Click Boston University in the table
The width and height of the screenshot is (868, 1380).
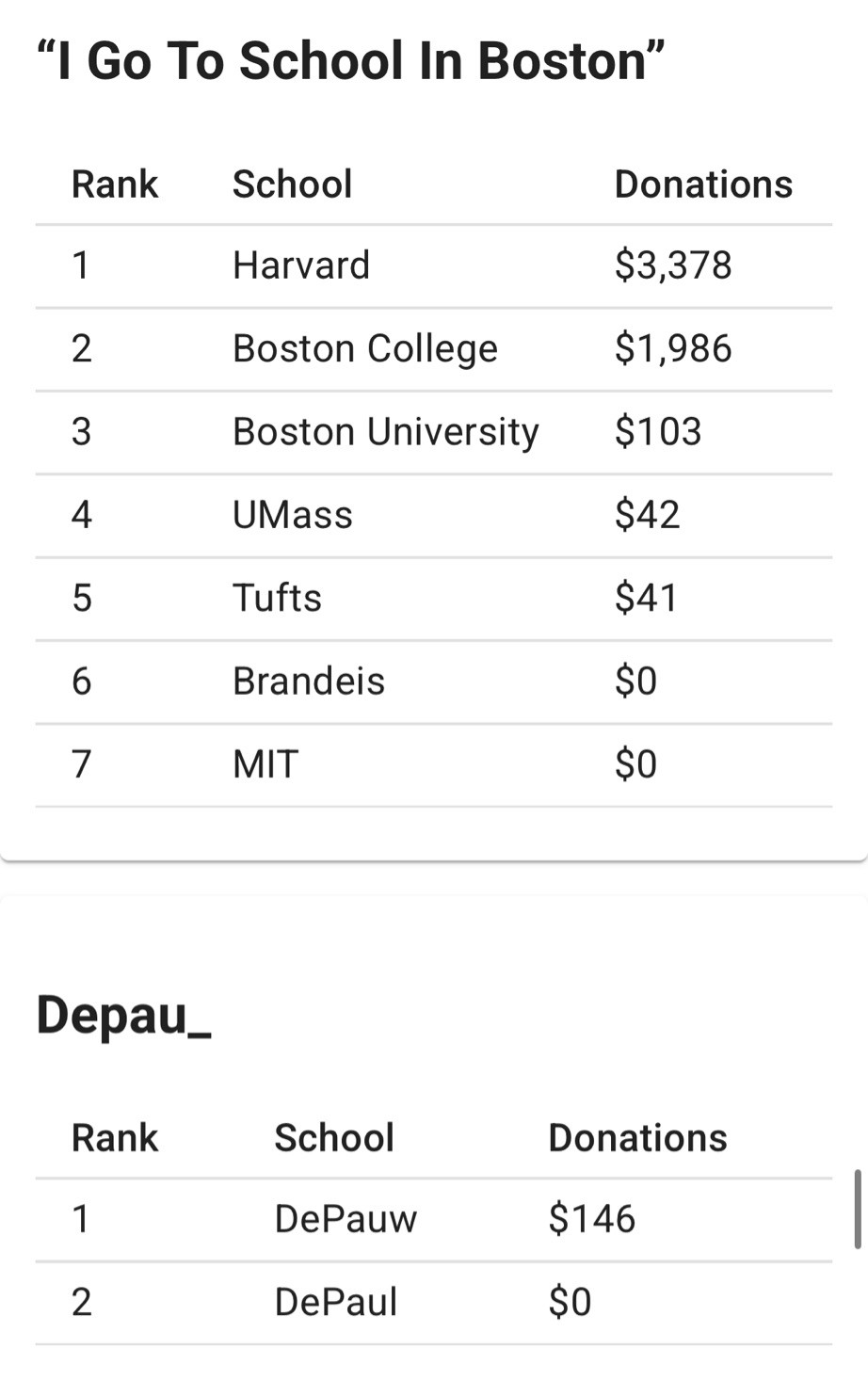386,432
